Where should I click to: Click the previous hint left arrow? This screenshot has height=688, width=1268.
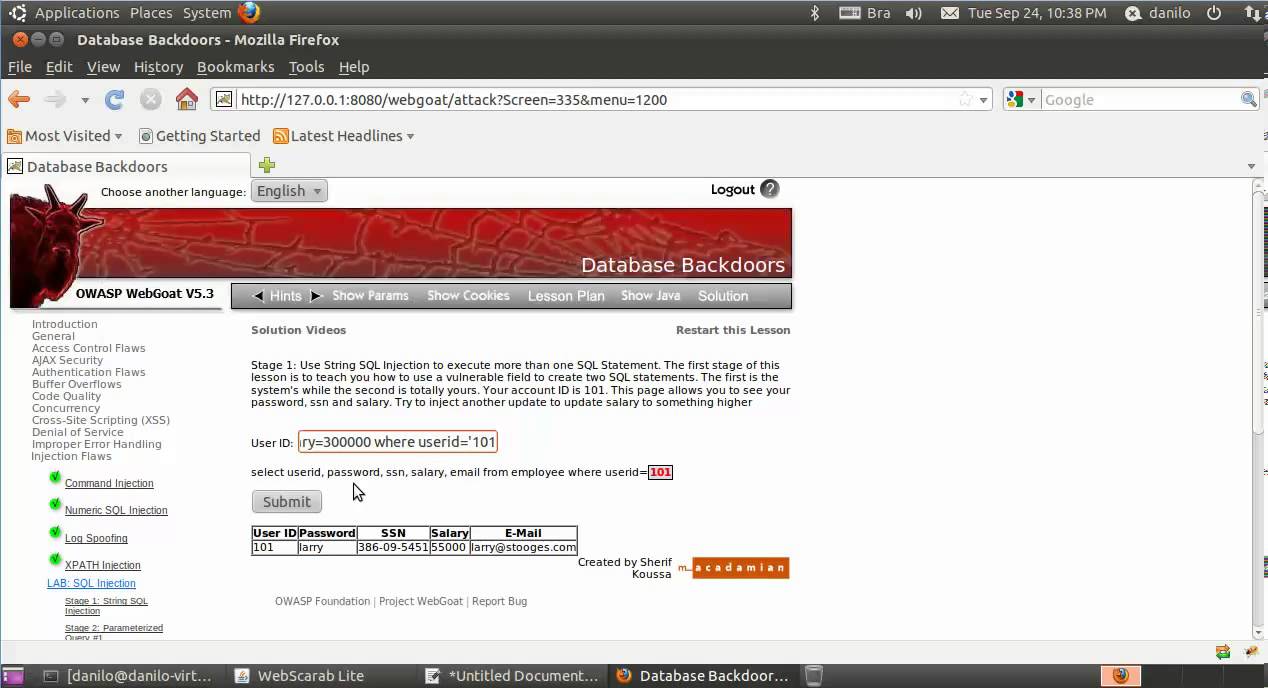click(x=259, y=296)
